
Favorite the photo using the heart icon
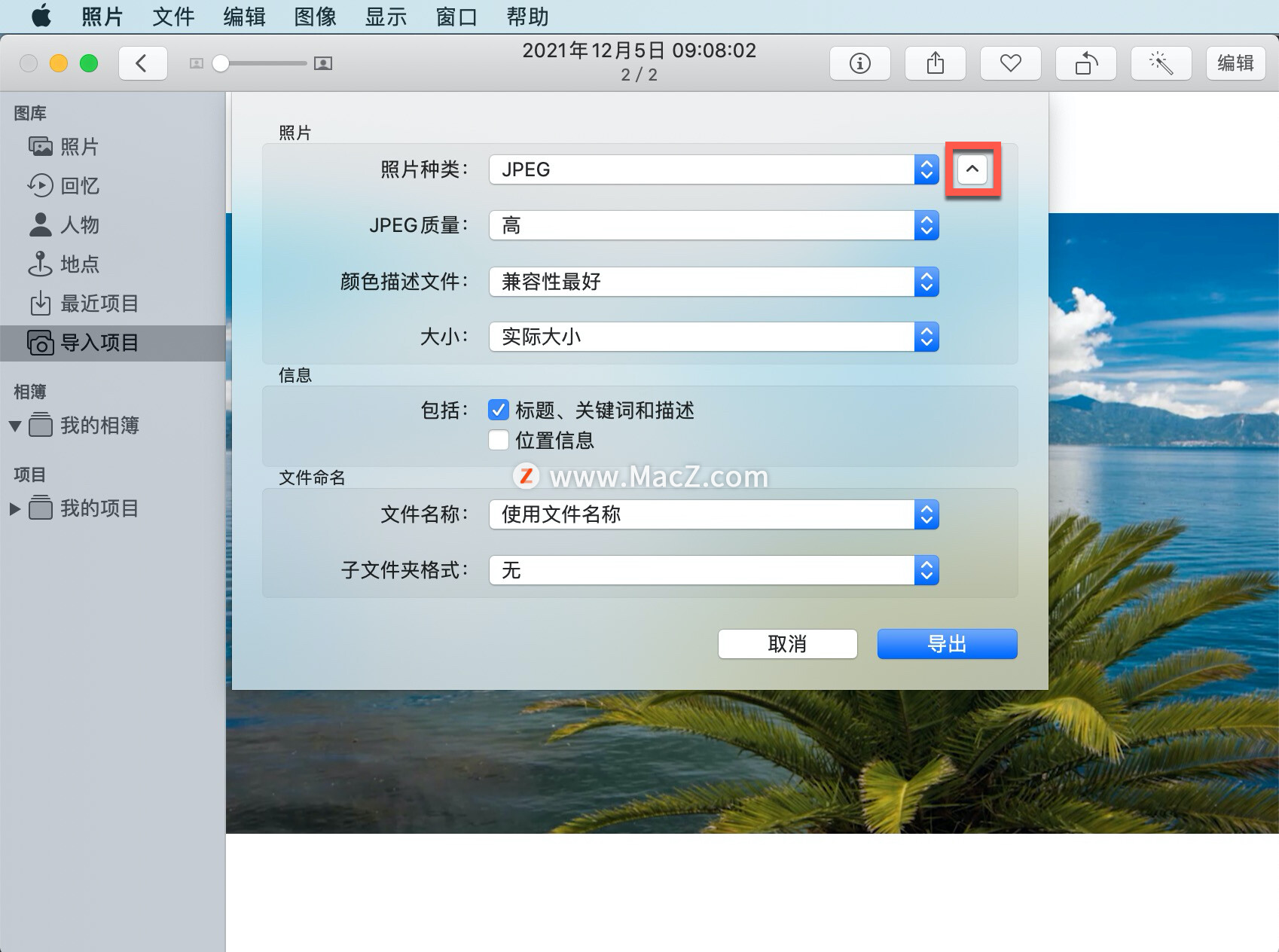(1010, 63)
